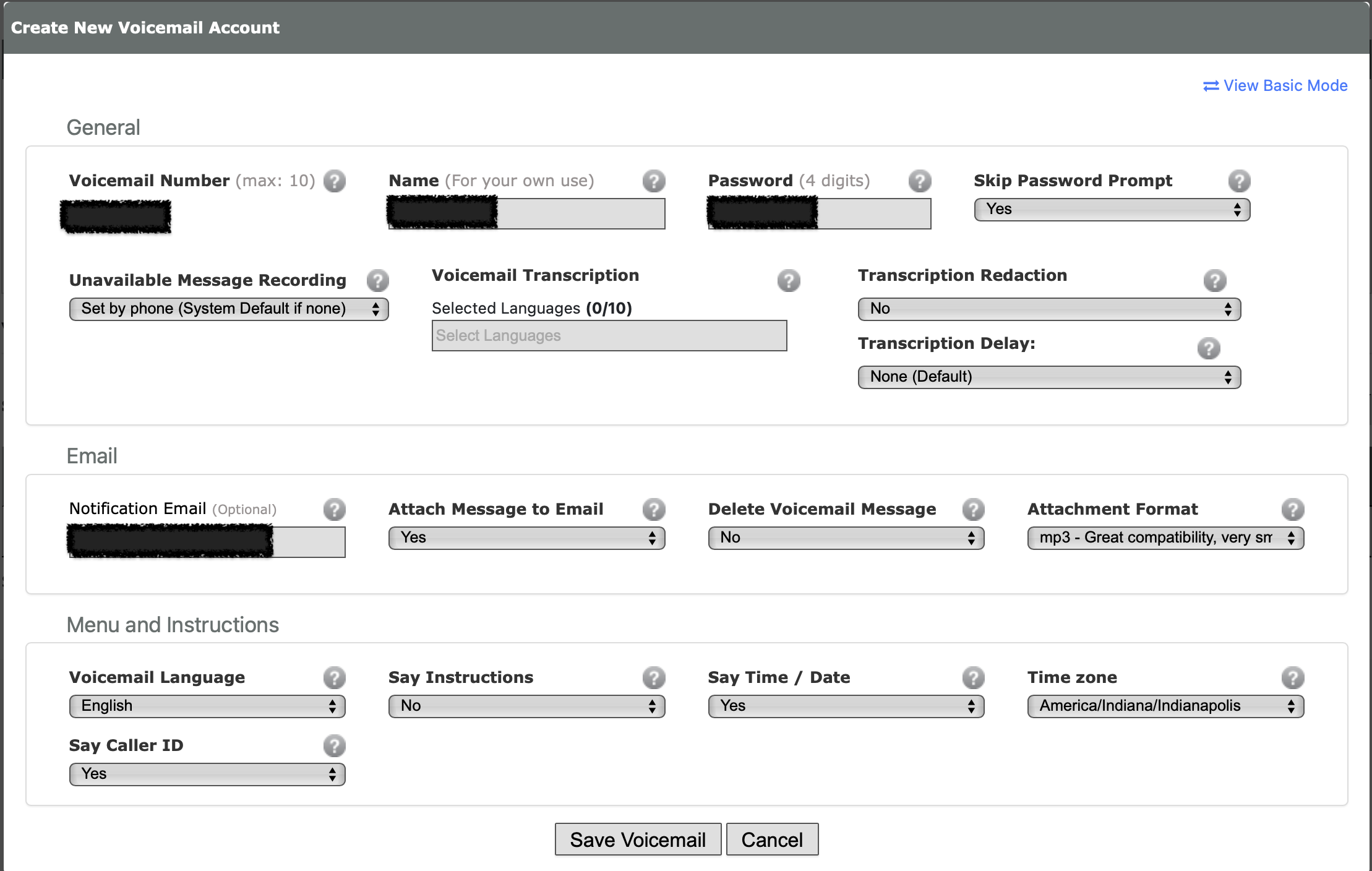Click the Select Languages field
The width and height of the screenshot is (1372, 871).
pos(609,336)
